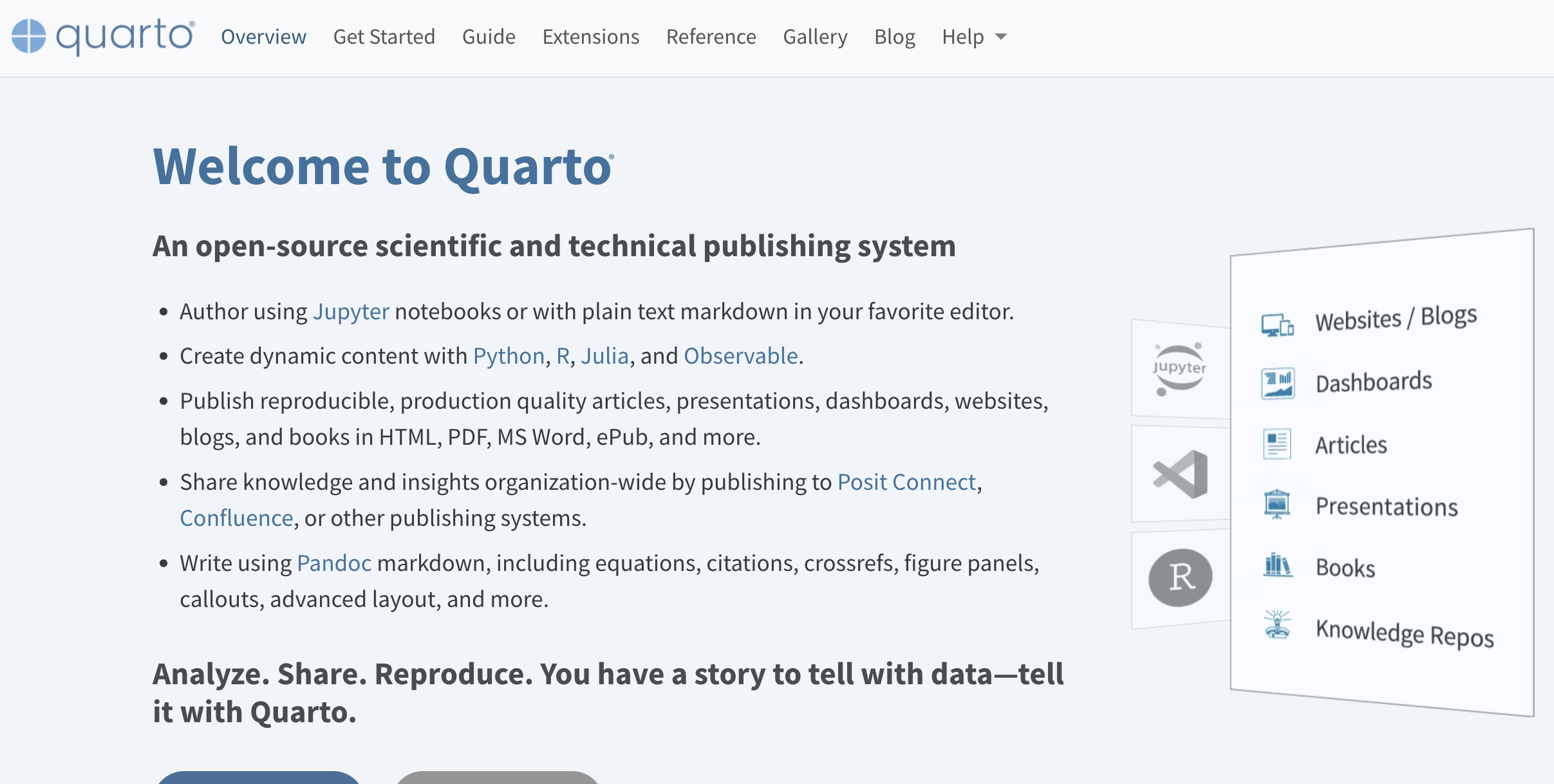Click the Quarto logo icon
This screenshot has width=1554, height=784.
click(x=29, y=36)
